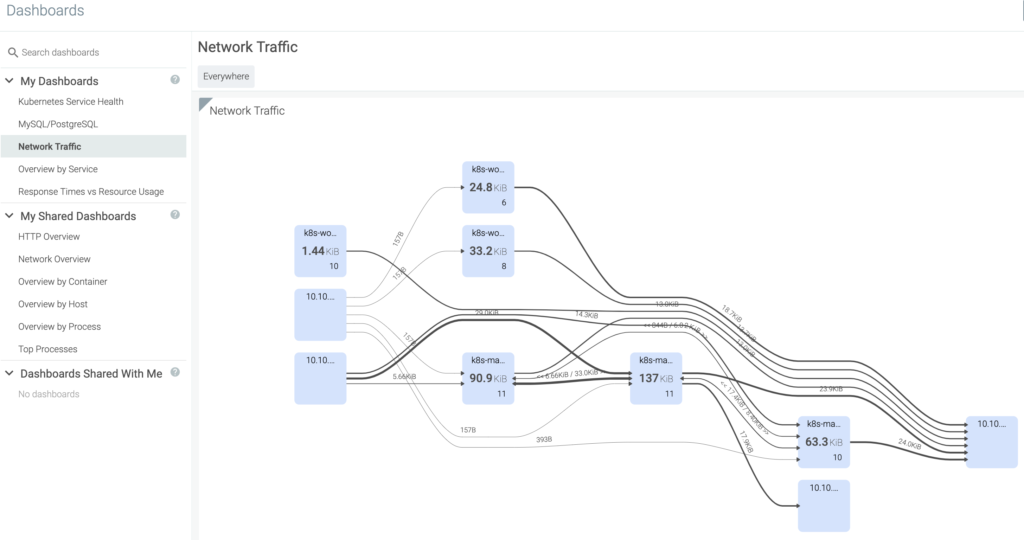Open the Top Processes dashboard
Screen dimensions: 1024x540
(x=48, y=349)
